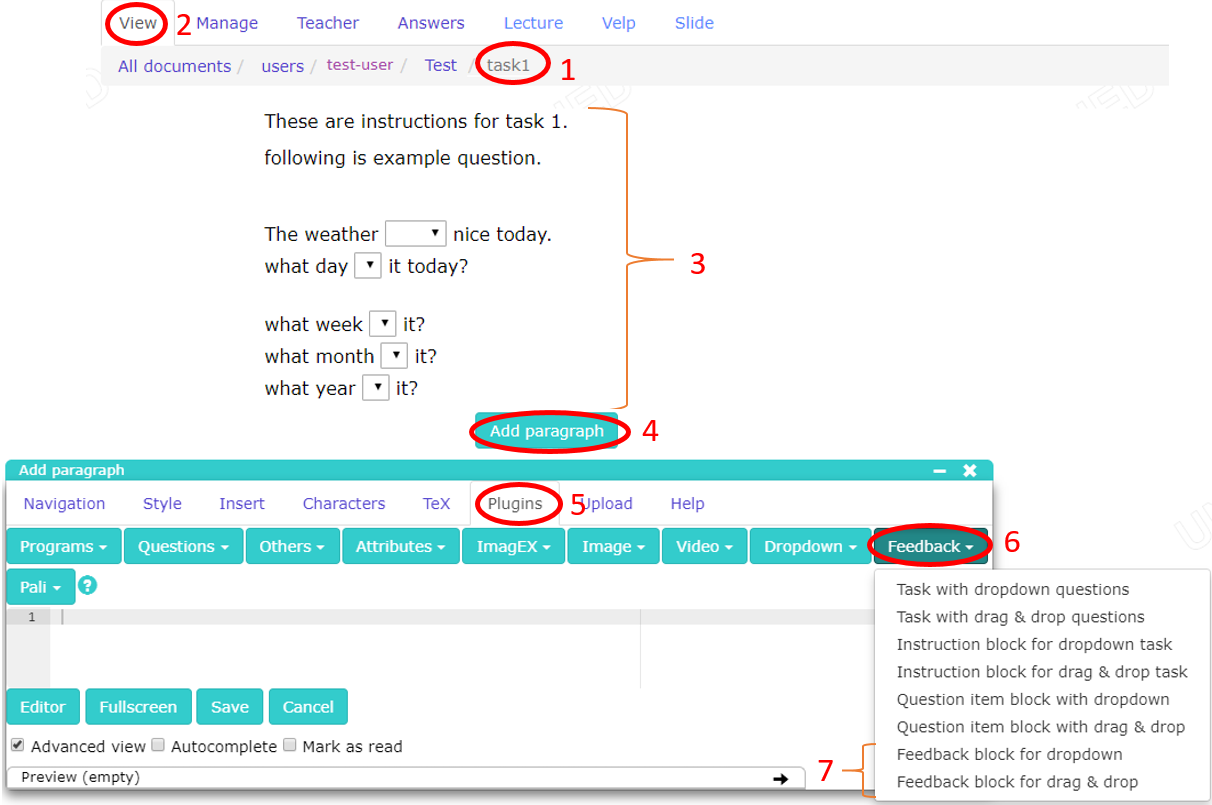Open the weather sentence dropdown
The width and height of the screenshot is (1212, 805).
point(415,234)
